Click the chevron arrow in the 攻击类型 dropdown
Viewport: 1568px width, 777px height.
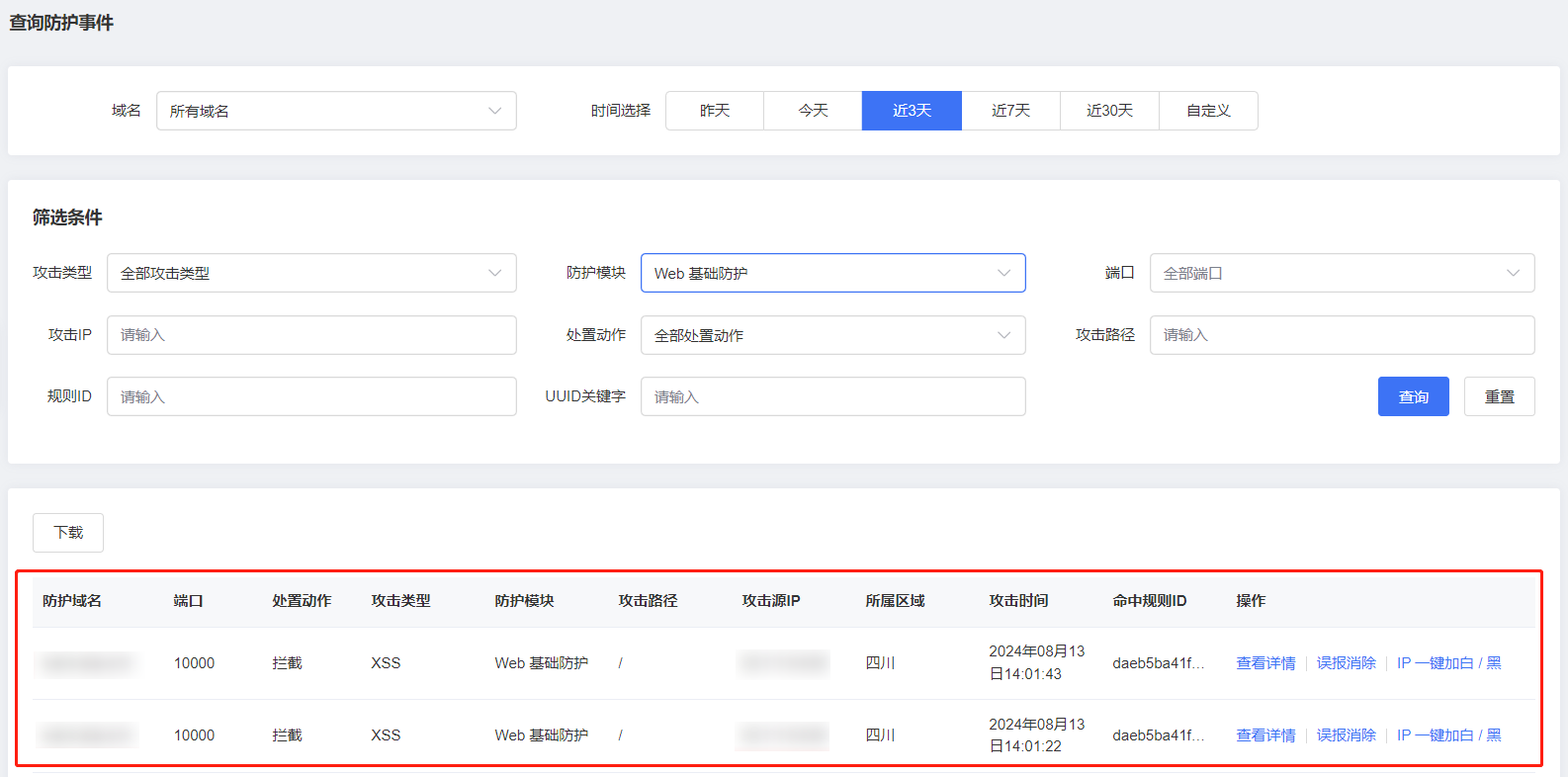click(494, 273)
